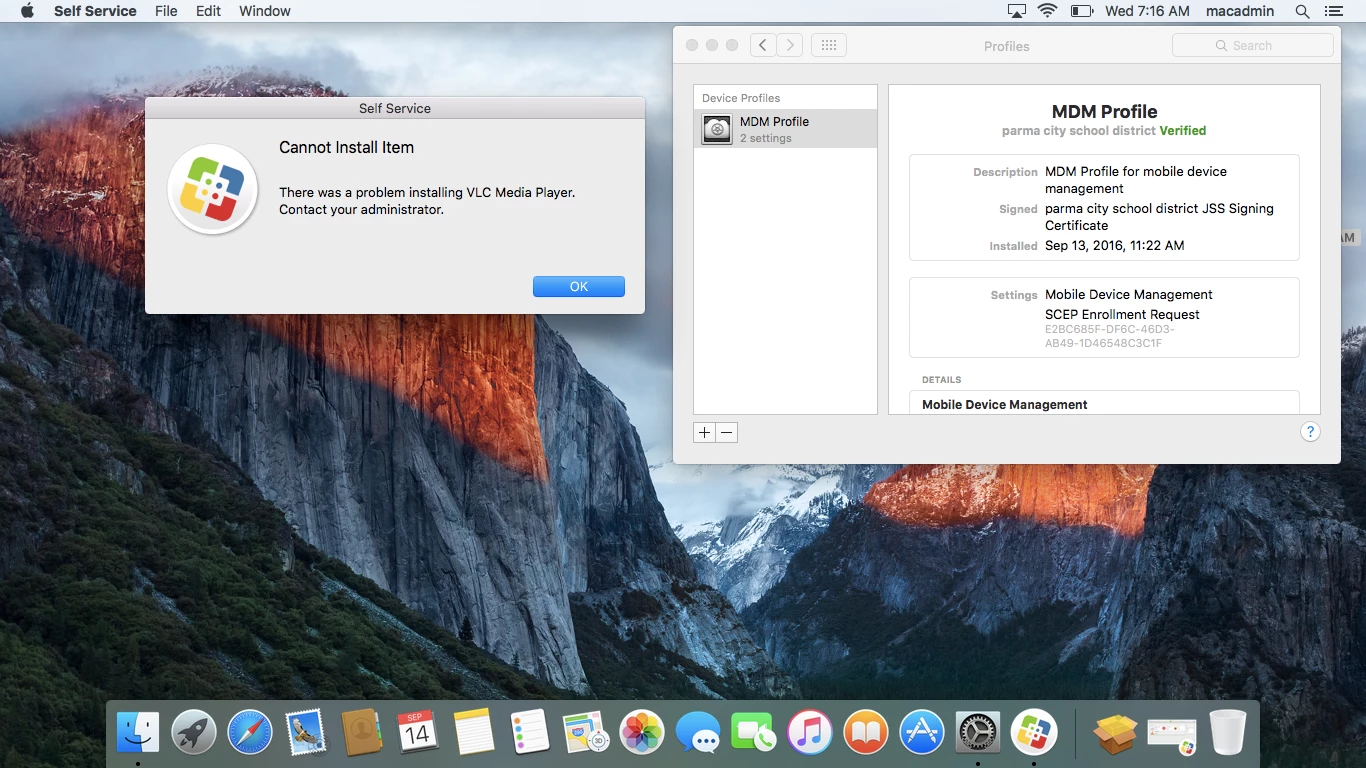Check the battery status icon
Screen dimensions: 1366x768
[1082, 11]
